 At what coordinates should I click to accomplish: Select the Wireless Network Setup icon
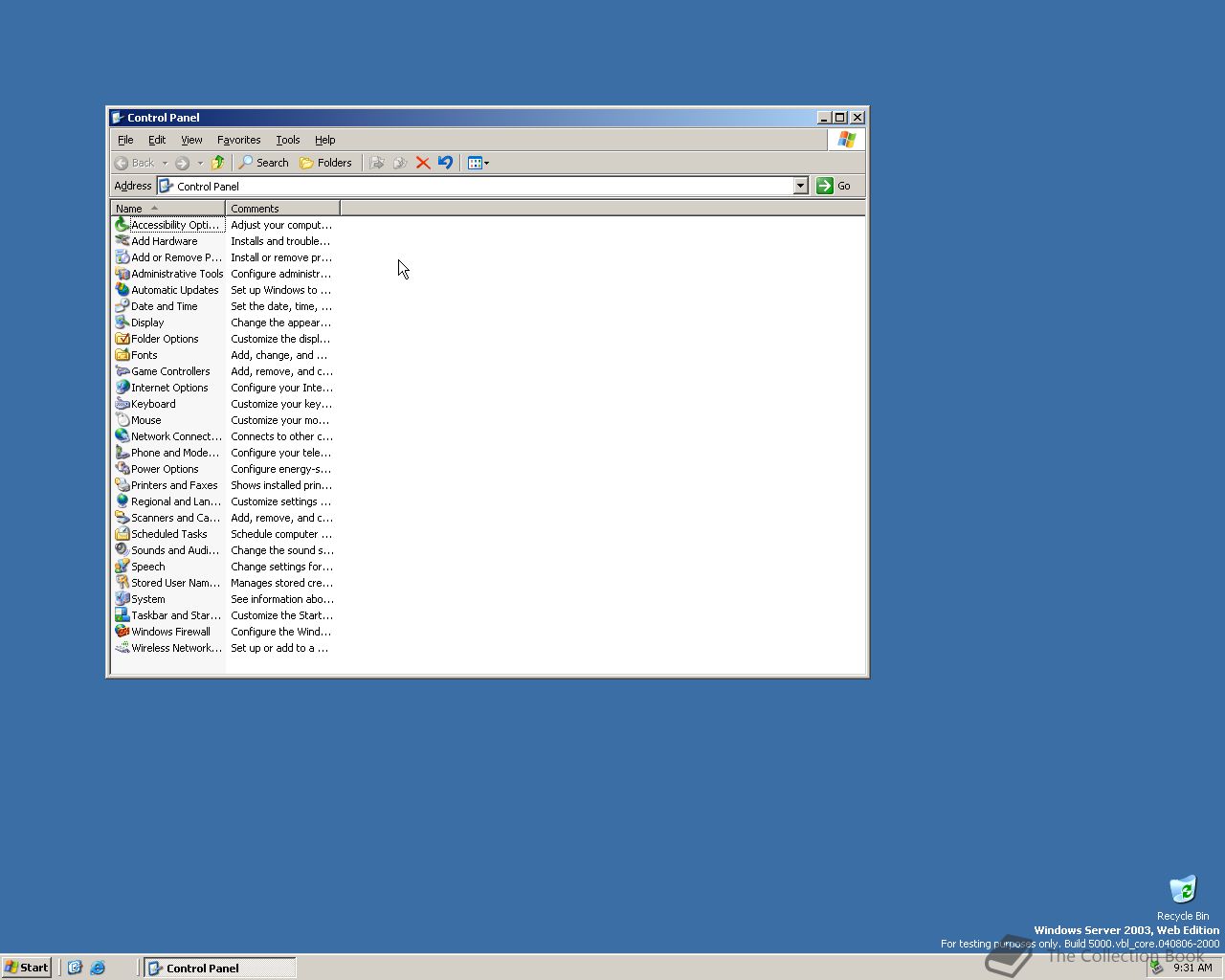pyautogui.click(x=122, y=648)
